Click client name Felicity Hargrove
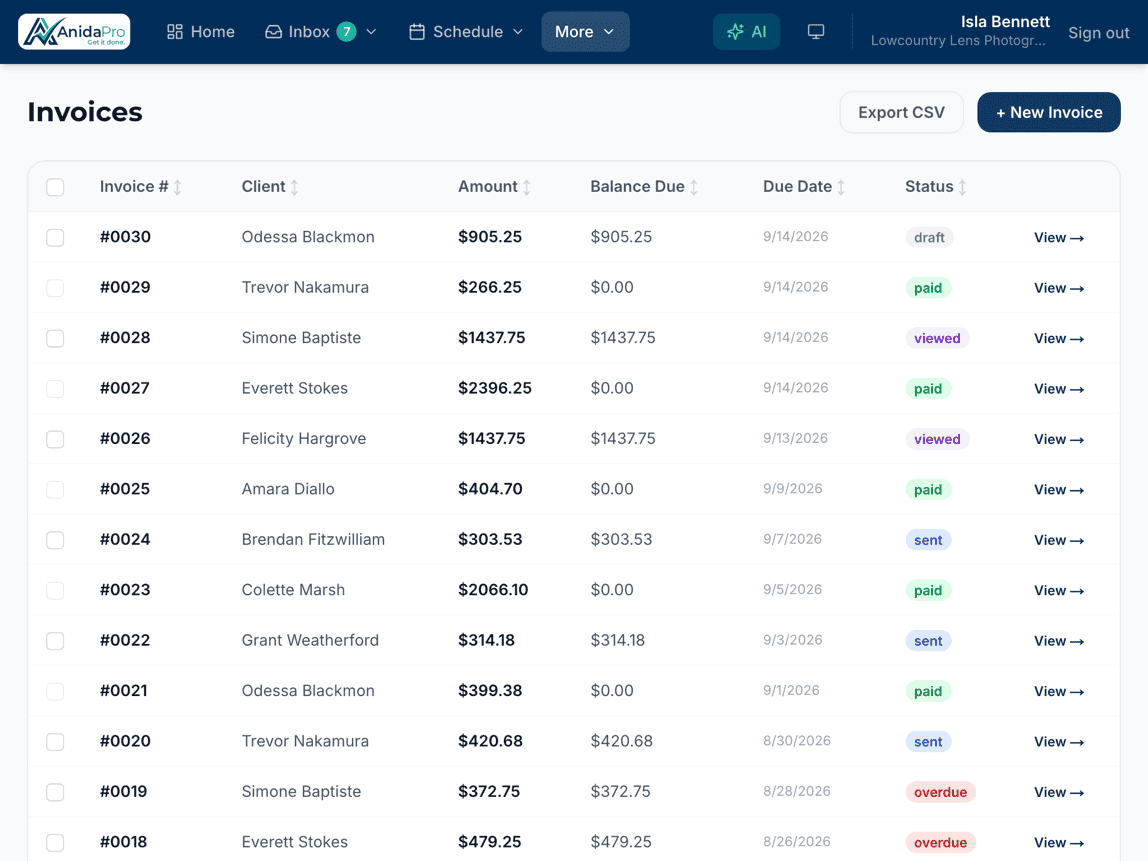 [304, 439]
